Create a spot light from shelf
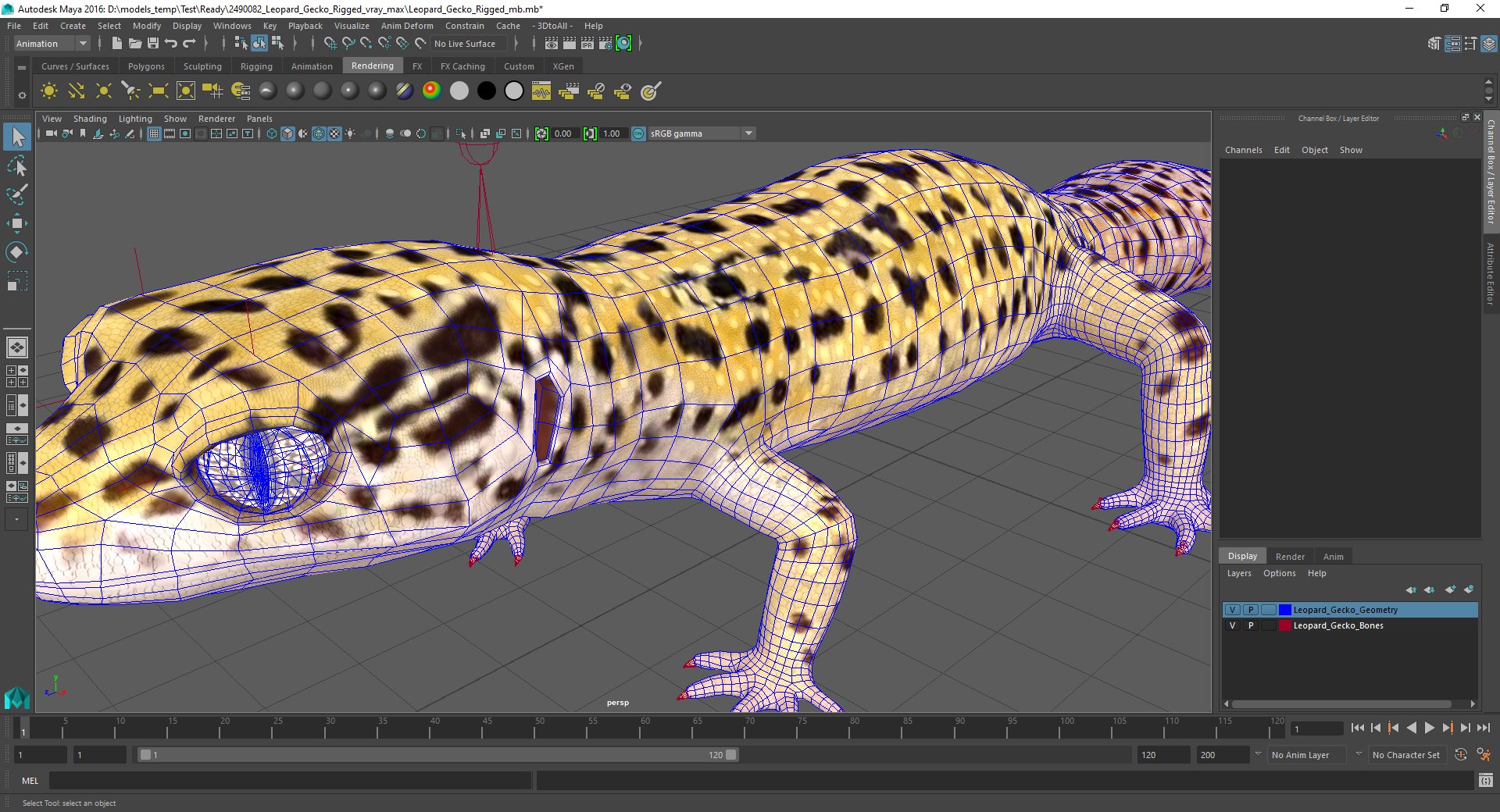This screenshot has height=812, width=1500. click(130, 91)
